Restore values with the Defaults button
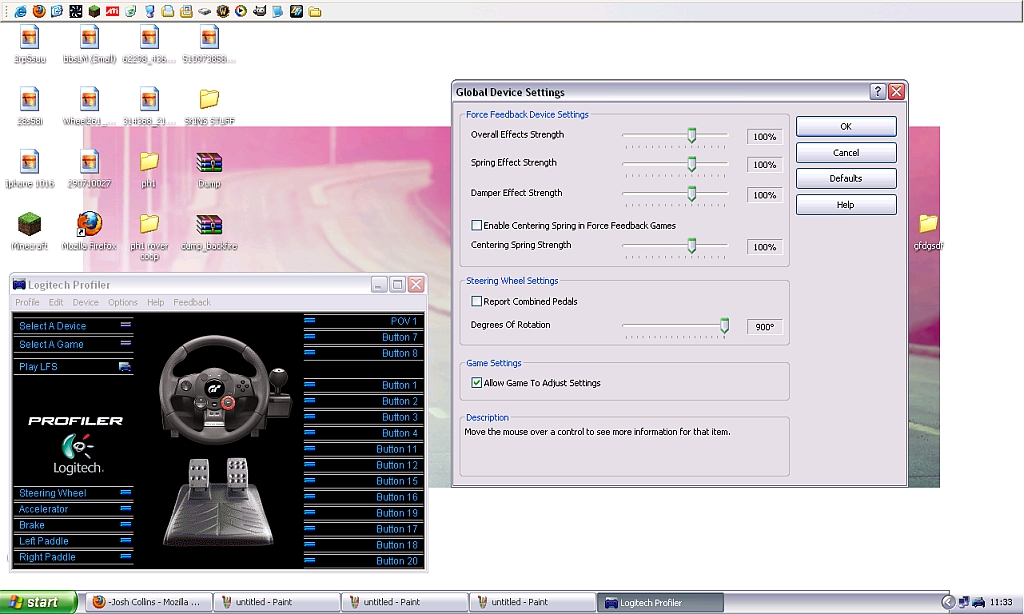This screenshot has width=1024, height=614. click(x=846, y=178)
